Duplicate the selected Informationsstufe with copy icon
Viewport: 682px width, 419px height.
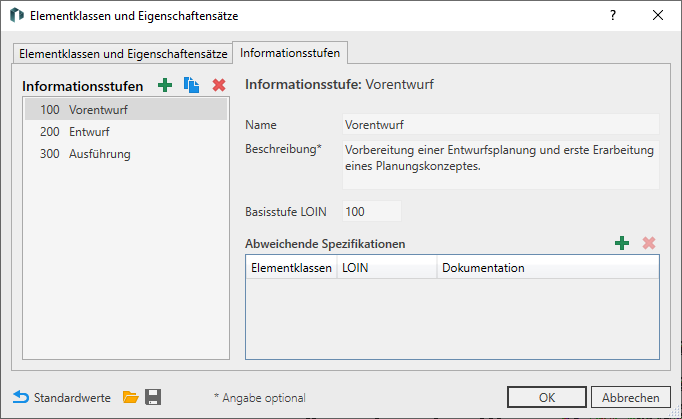(x=191, y=85)
